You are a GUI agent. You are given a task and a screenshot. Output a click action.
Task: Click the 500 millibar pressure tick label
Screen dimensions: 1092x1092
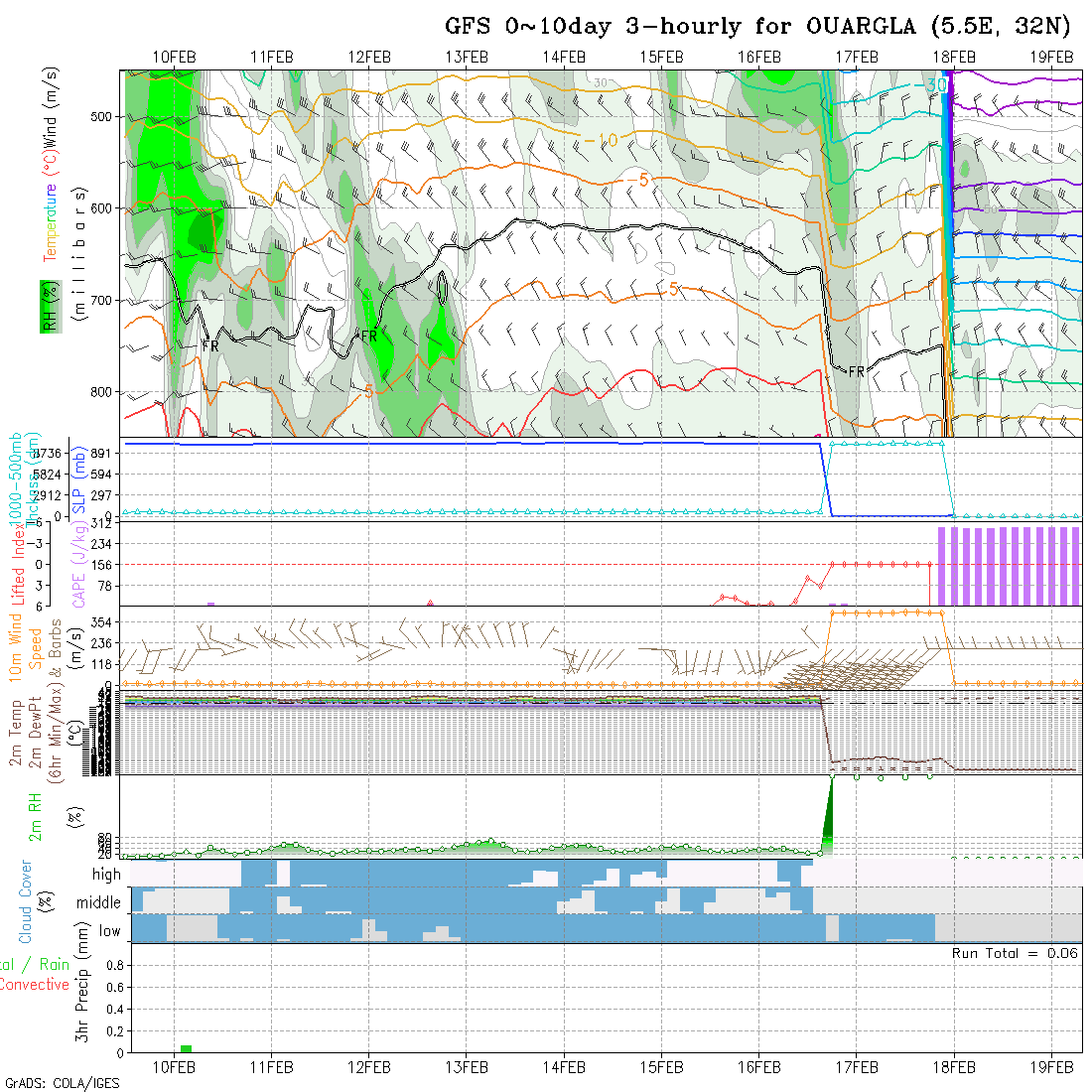coord(101,117)
